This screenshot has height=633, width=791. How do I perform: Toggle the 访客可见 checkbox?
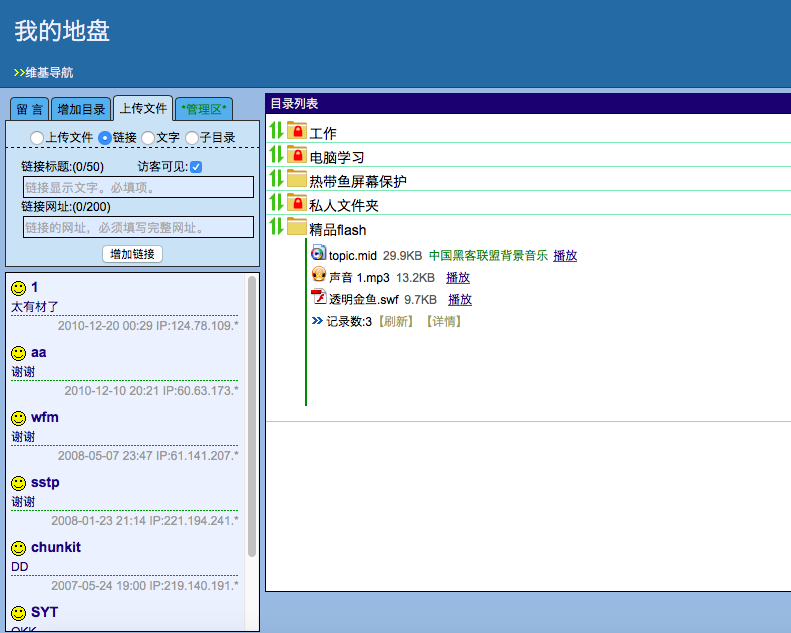tap(196, 167)
